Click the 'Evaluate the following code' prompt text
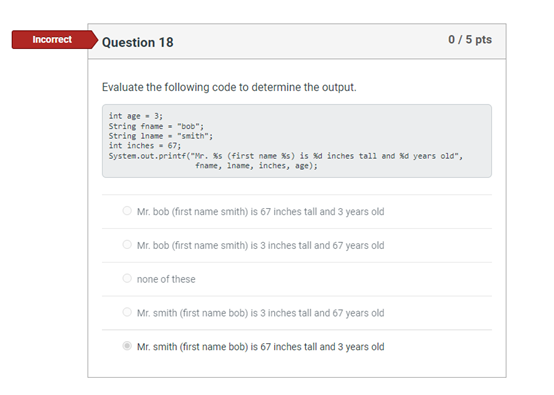This screenshot has width=554, height=395. [229, 87]
